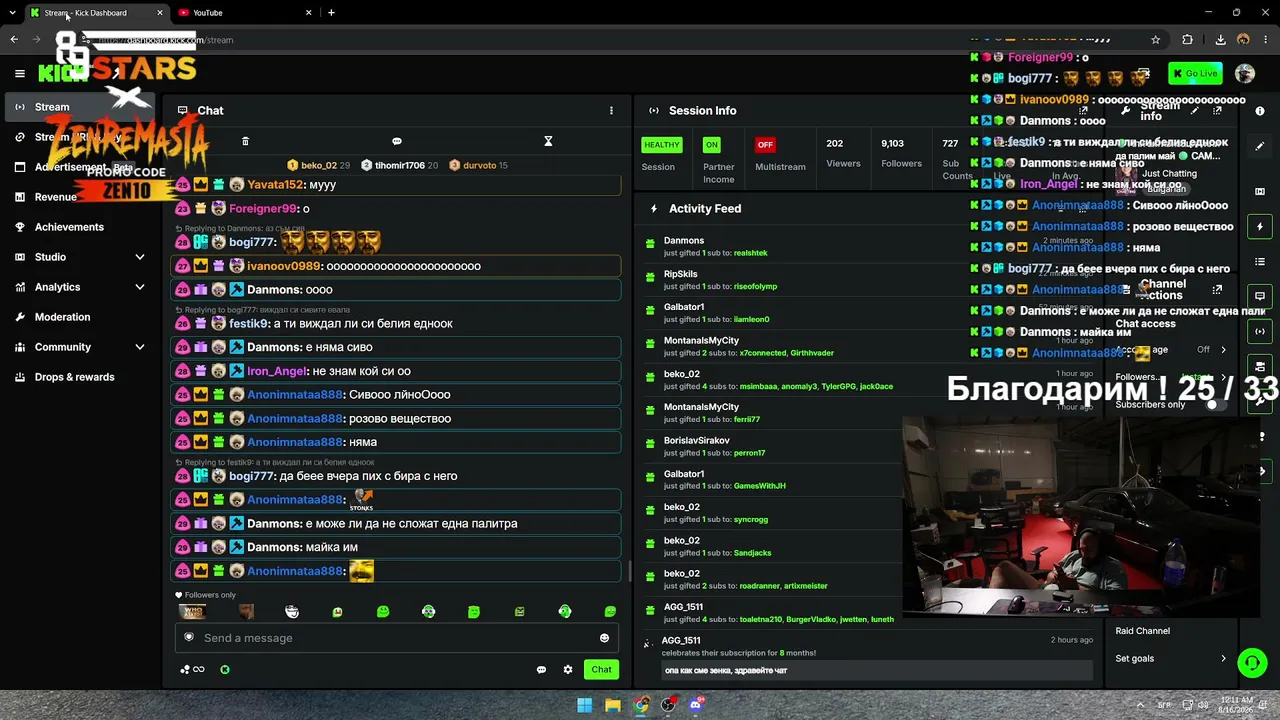Open chat settings gear icon
The height and width of the screenshot is (720, 1280).
(x=568, y=670)
